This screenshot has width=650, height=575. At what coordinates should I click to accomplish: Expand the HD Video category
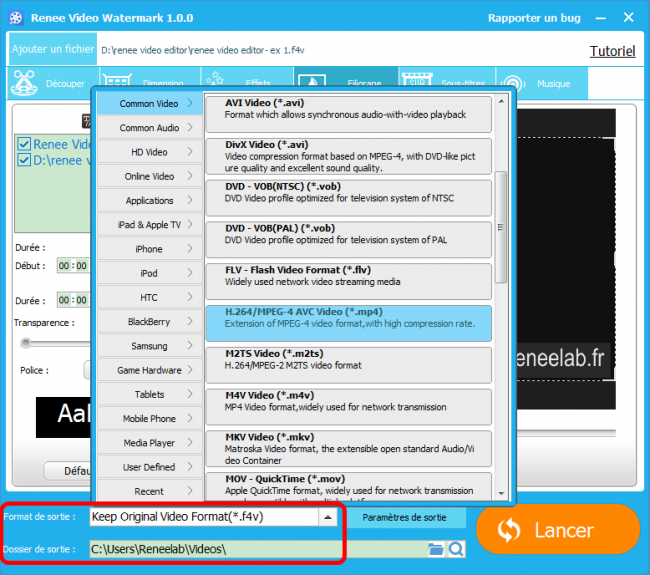point(150,152)
